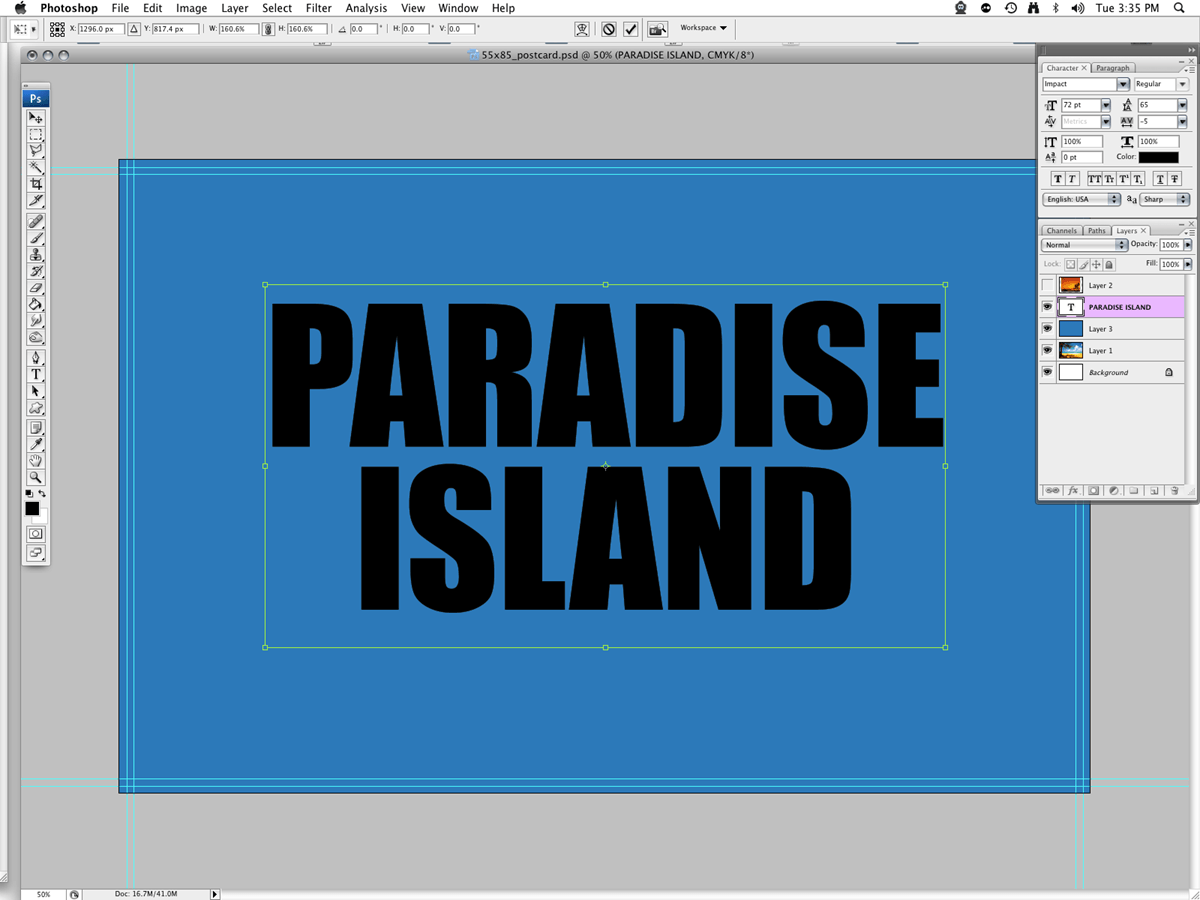
Task: Select the Crop tool
Action: [36, 185]
